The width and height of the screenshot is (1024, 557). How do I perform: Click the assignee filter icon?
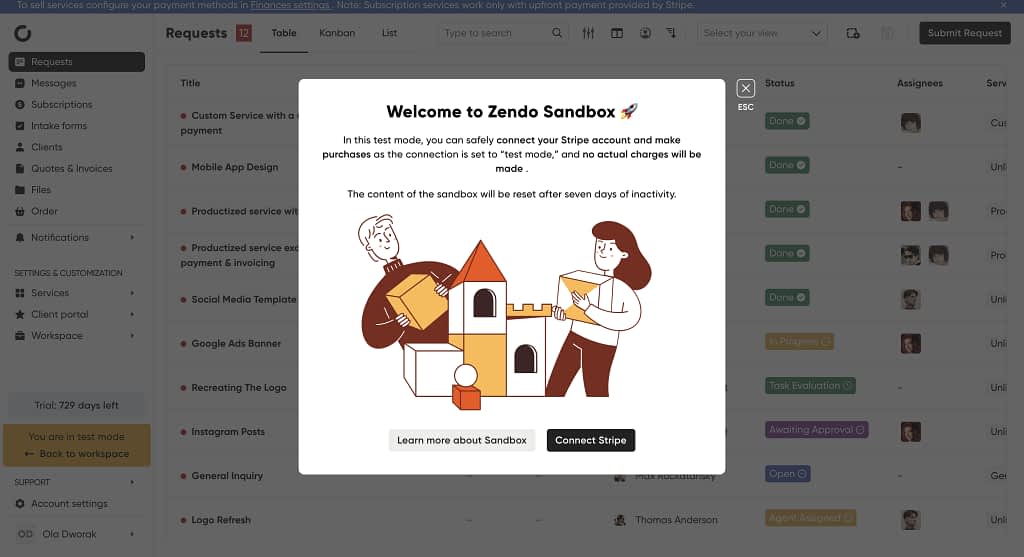point(645,33)
